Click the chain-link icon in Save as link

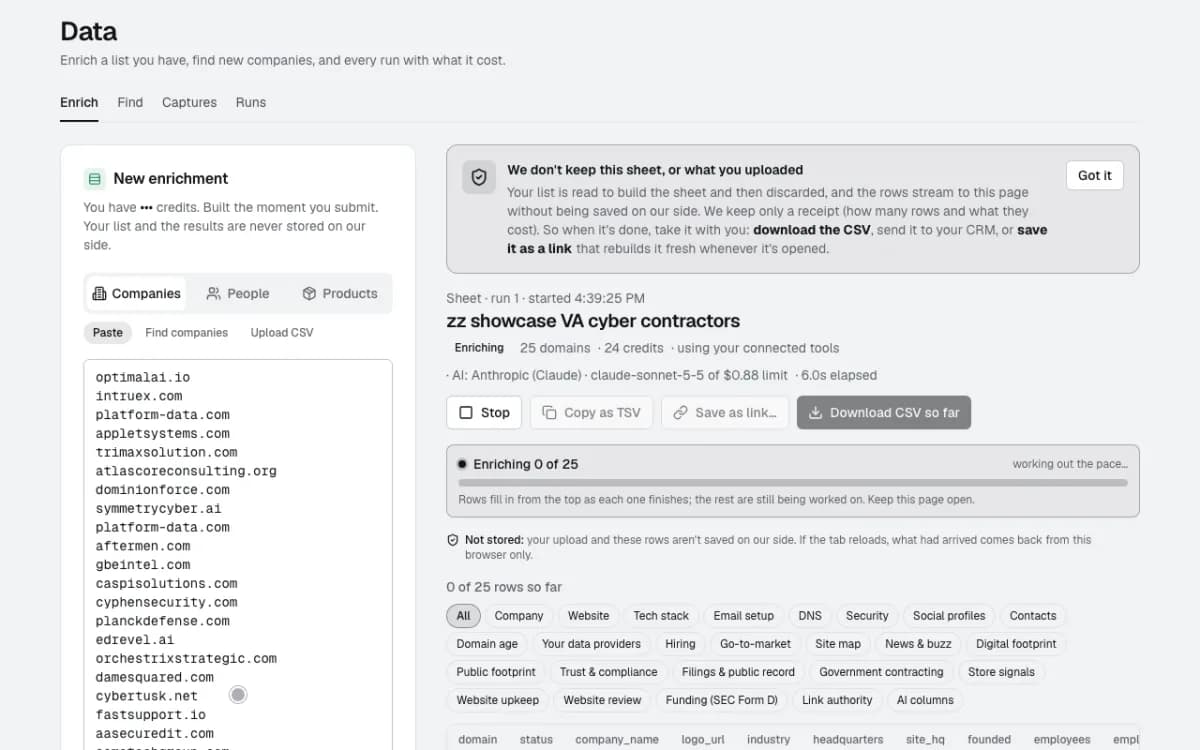(680, 412)
